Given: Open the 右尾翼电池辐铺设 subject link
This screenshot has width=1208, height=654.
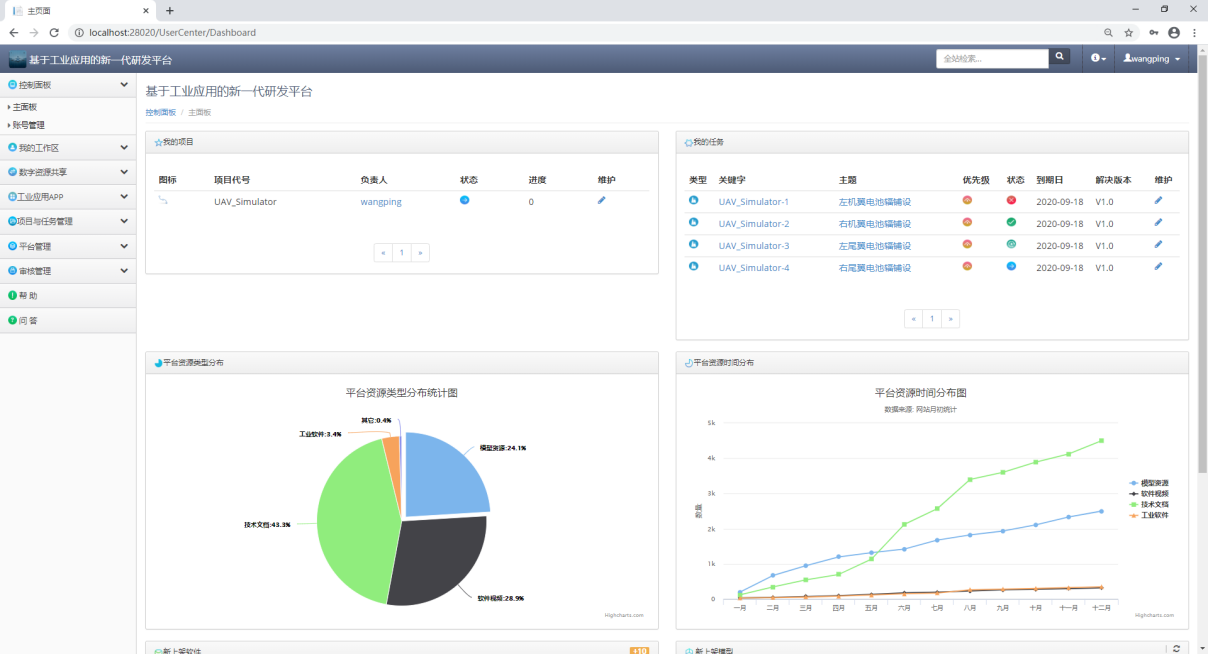Looking at the screenshot, I should point(875,268).
